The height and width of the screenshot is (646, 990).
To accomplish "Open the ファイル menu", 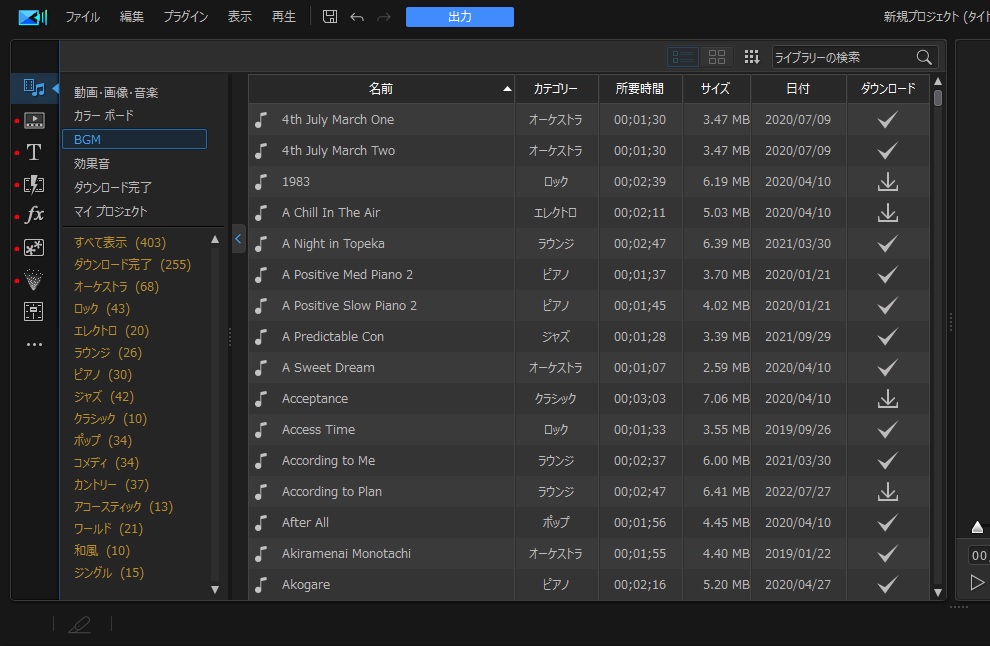I will [83, 17].
